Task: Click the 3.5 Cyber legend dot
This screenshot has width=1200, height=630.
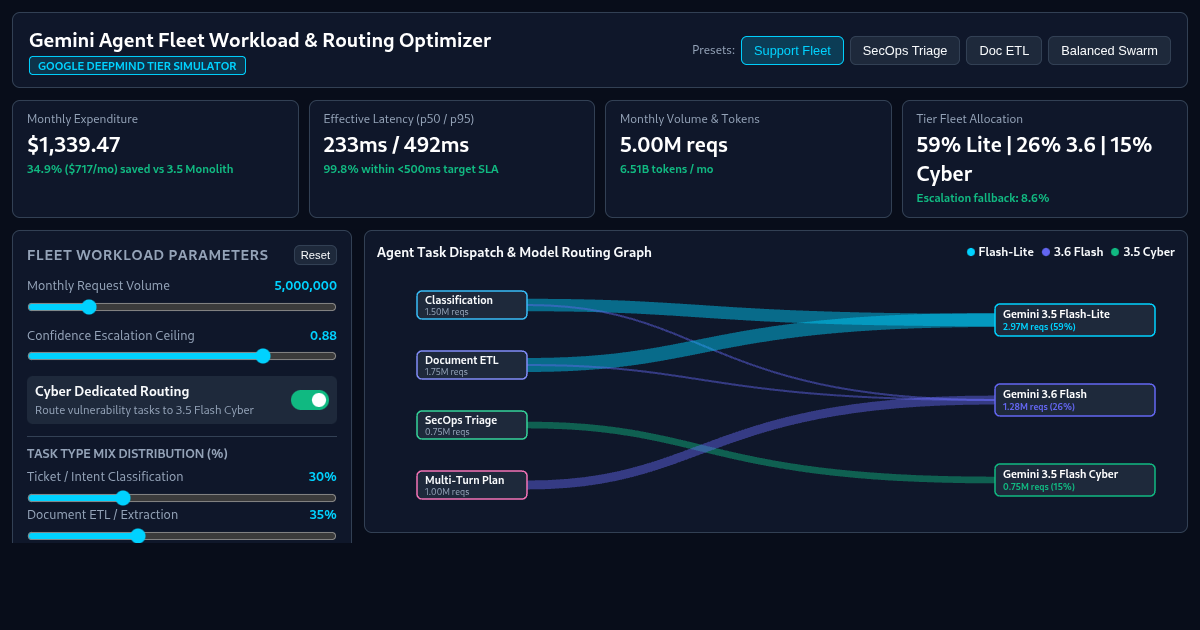Action: (1115, 252)
